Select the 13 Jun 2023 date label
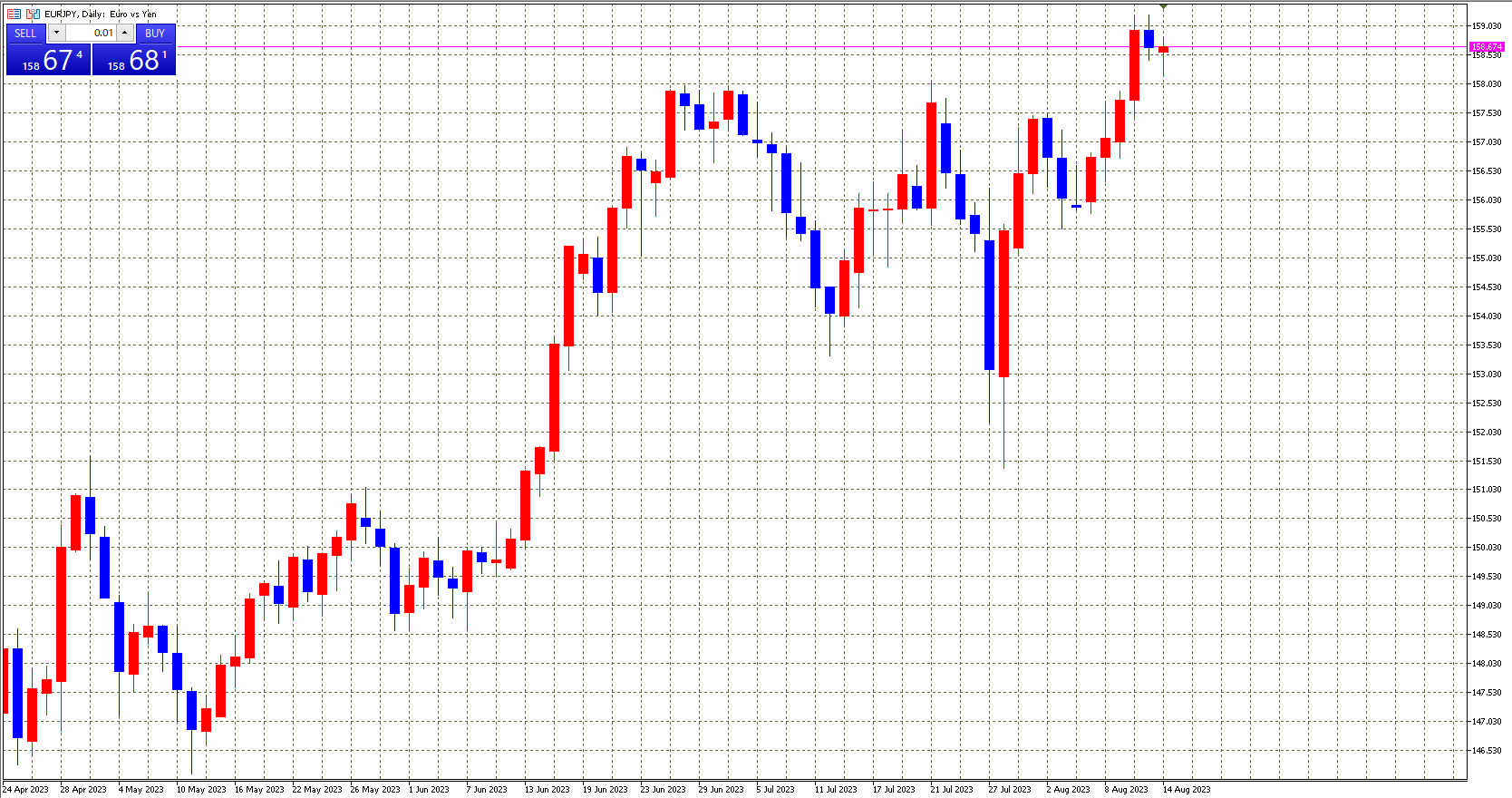 coord(548,789)
